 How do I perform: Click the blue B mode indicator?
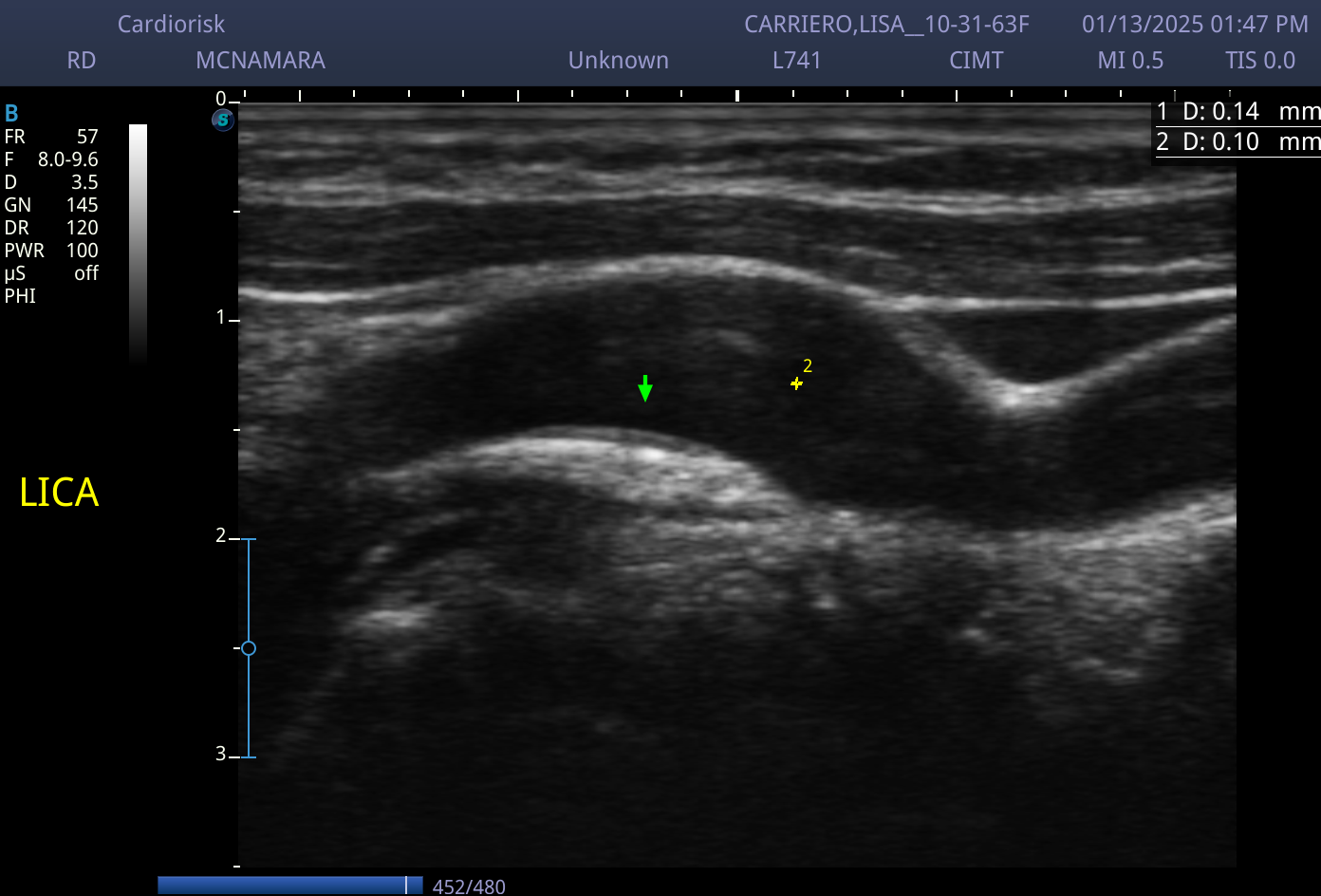click(11, 114)
